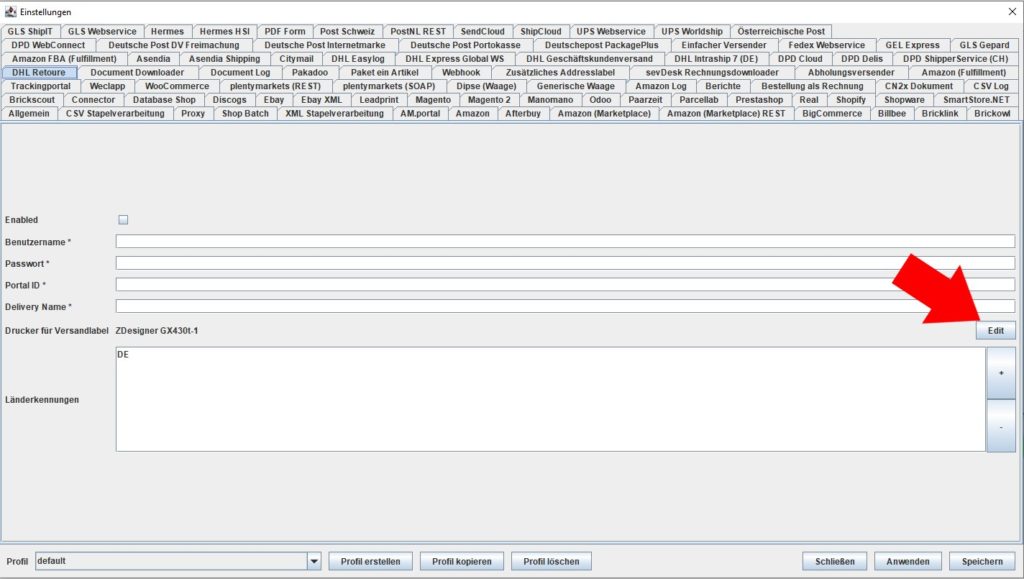Open the Österreichische Post tab
1024x579 pixels.
click(781, 31)
